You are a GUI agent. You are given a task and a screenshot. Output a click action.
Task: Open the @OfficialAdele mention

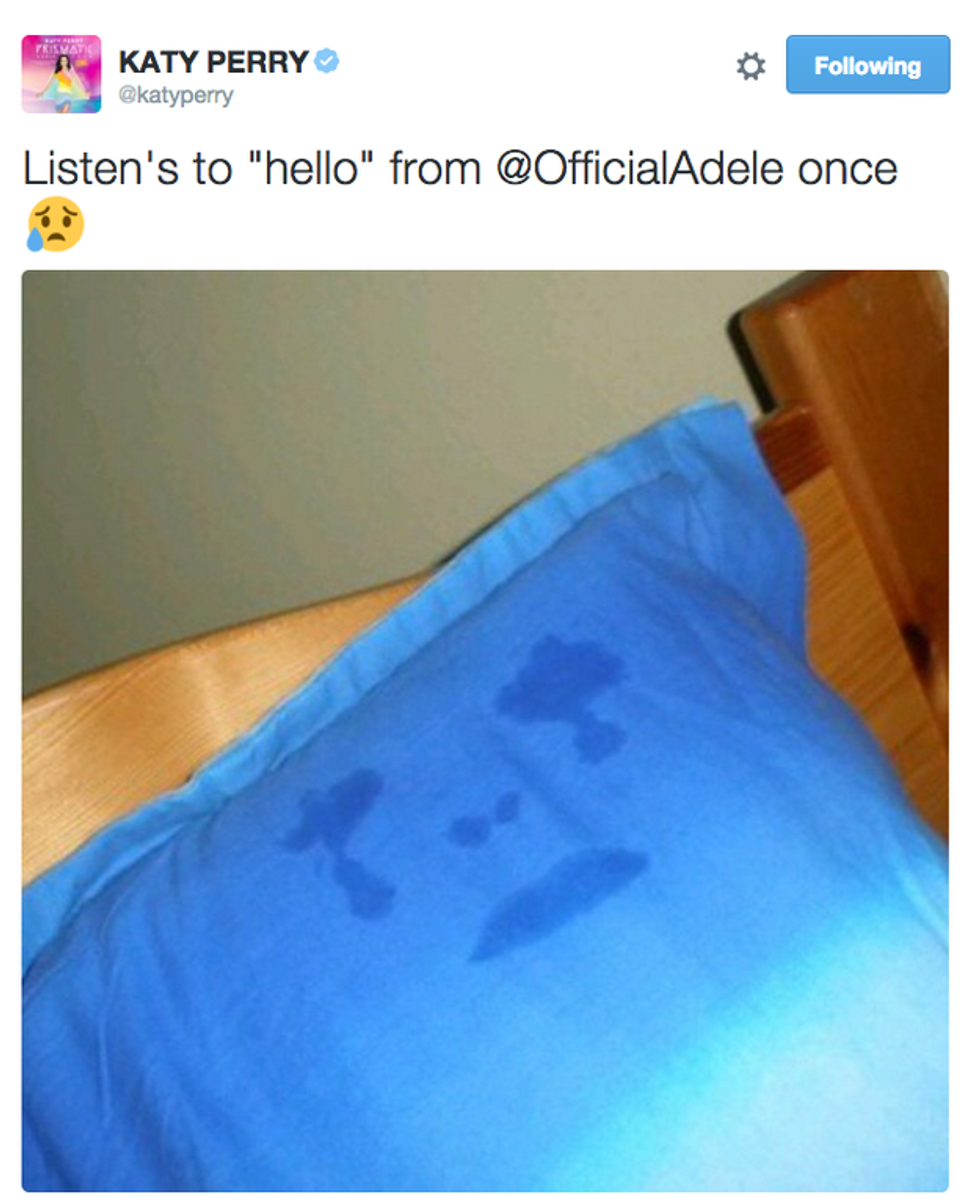pyautogui.click(x=639, y=169)
